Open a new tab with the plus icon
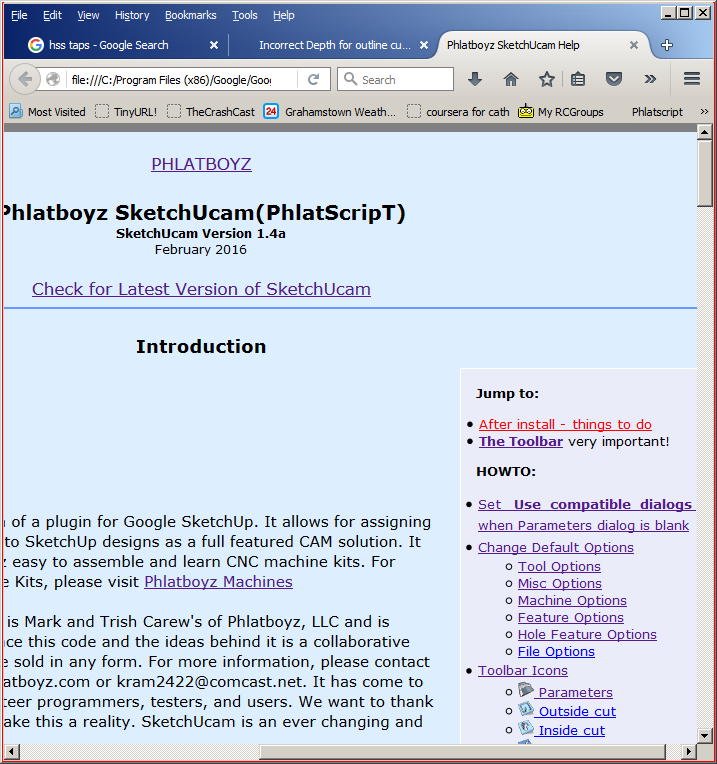Image resolution: width=717 pixels, height=764 pixels. (x=667, y=45)
